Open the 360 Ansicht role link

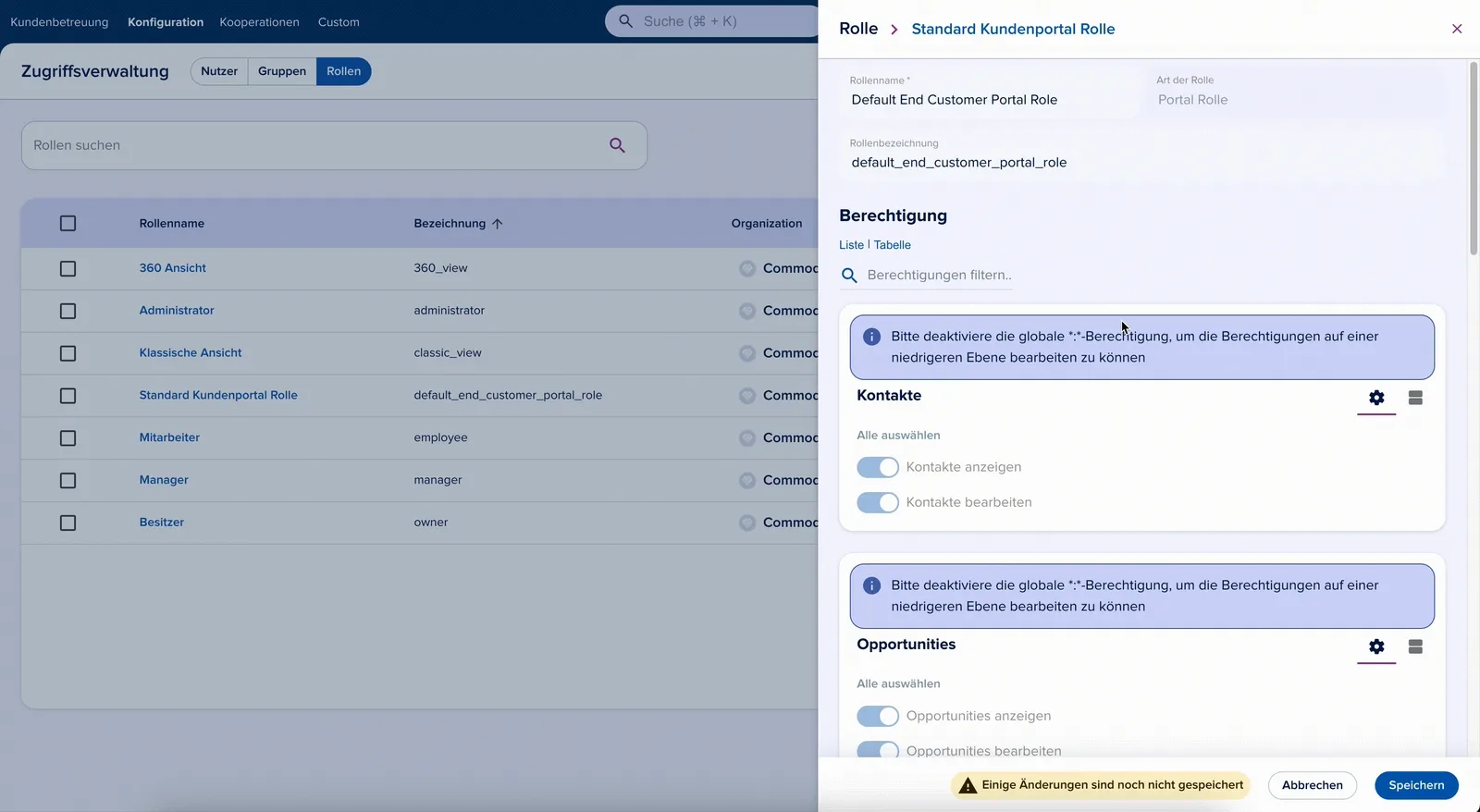click(x=173, y=268)
